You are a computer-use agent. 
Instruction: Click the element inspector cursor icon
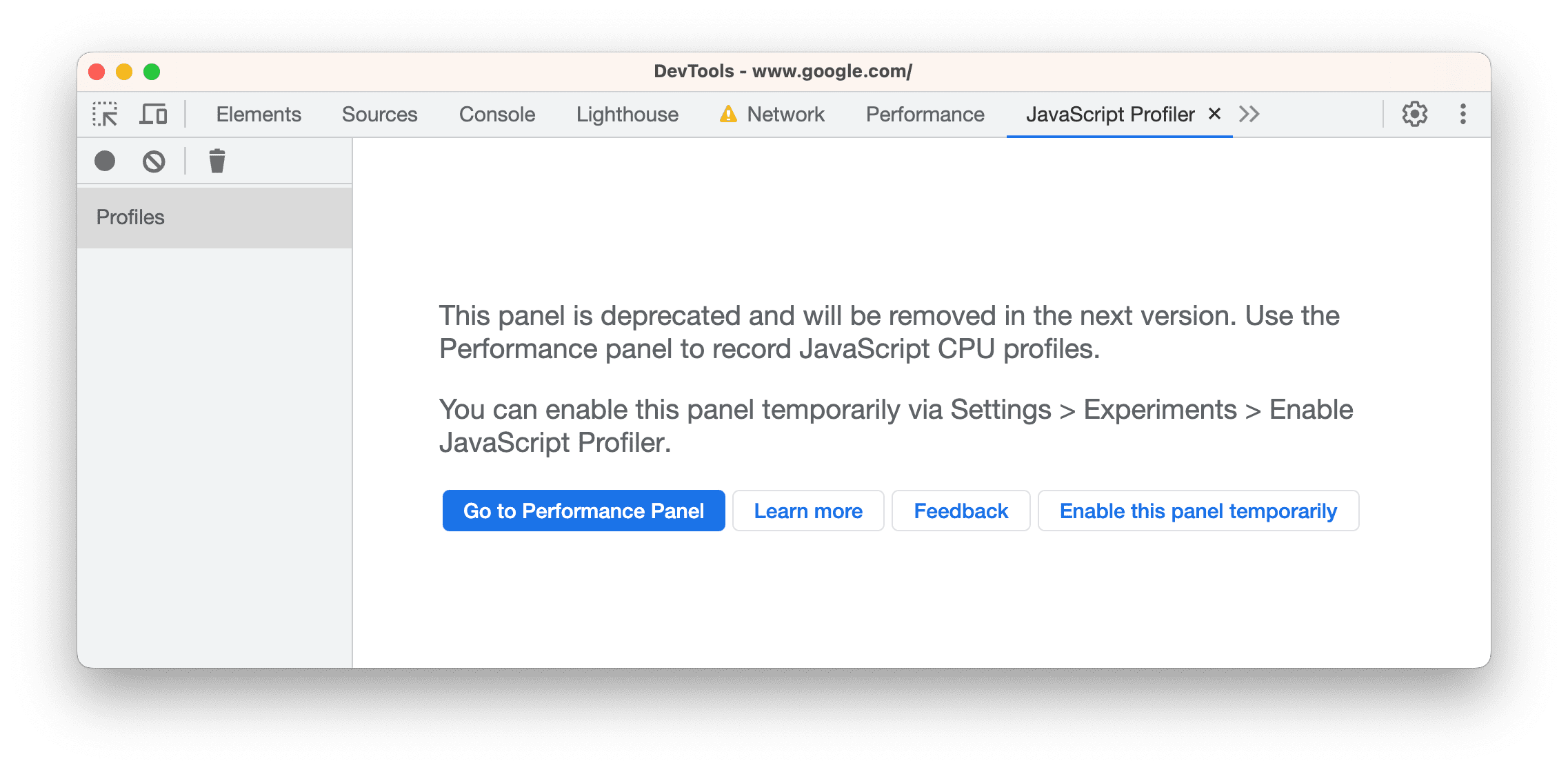click(x=105, y=113)
